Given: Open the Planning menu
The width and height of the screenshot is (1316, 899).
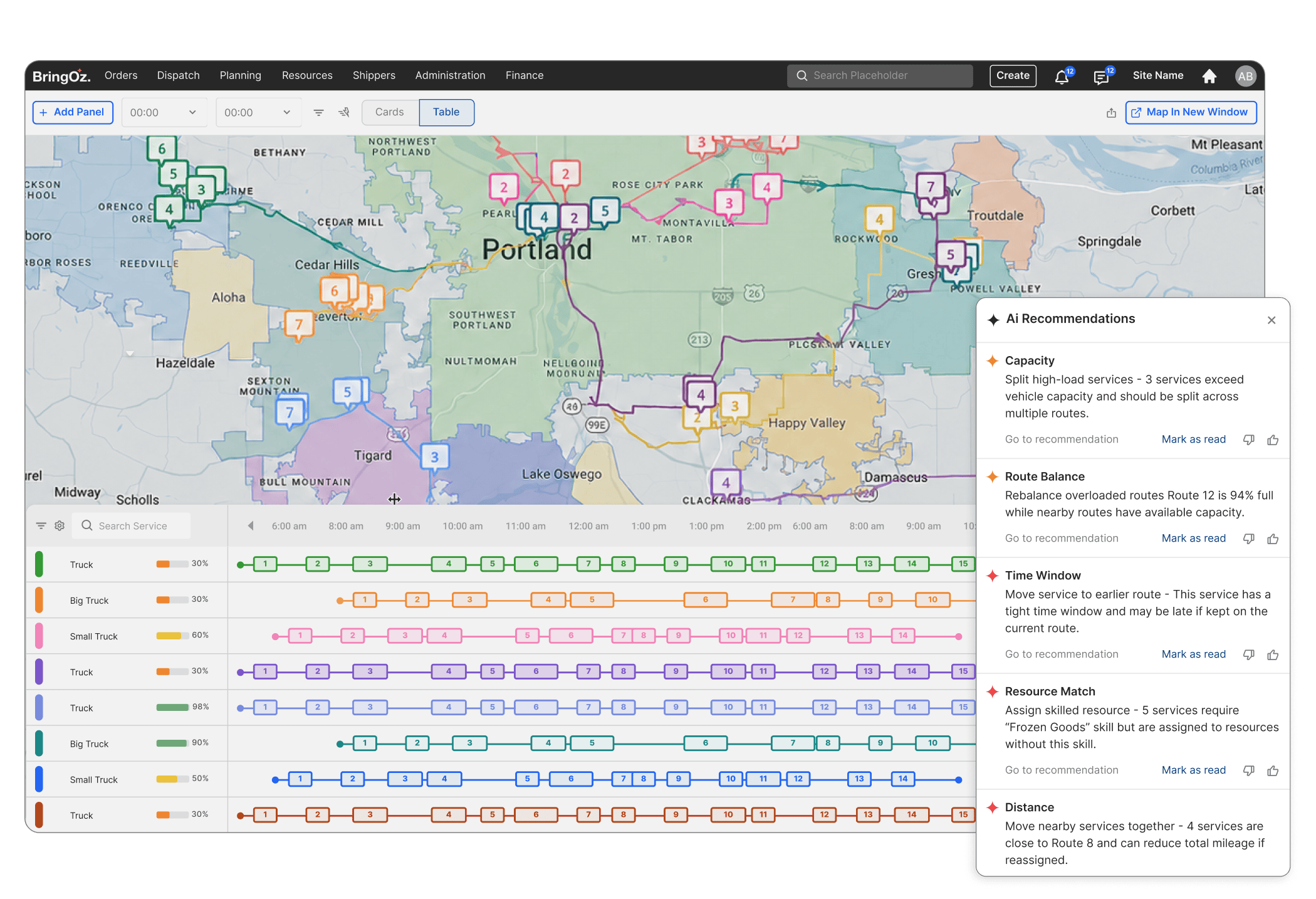Looking at the screenshot, I should pos(241,75).
